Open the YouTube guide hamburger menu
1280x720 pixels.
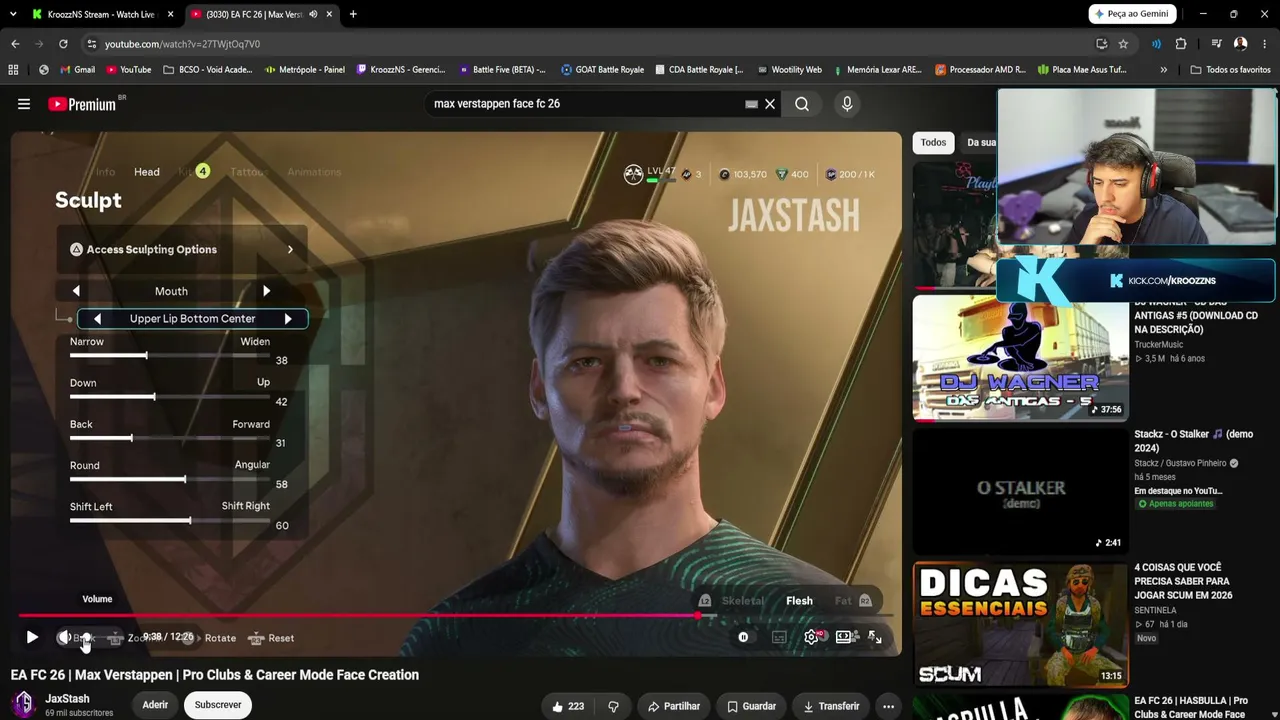pos(24,104)
